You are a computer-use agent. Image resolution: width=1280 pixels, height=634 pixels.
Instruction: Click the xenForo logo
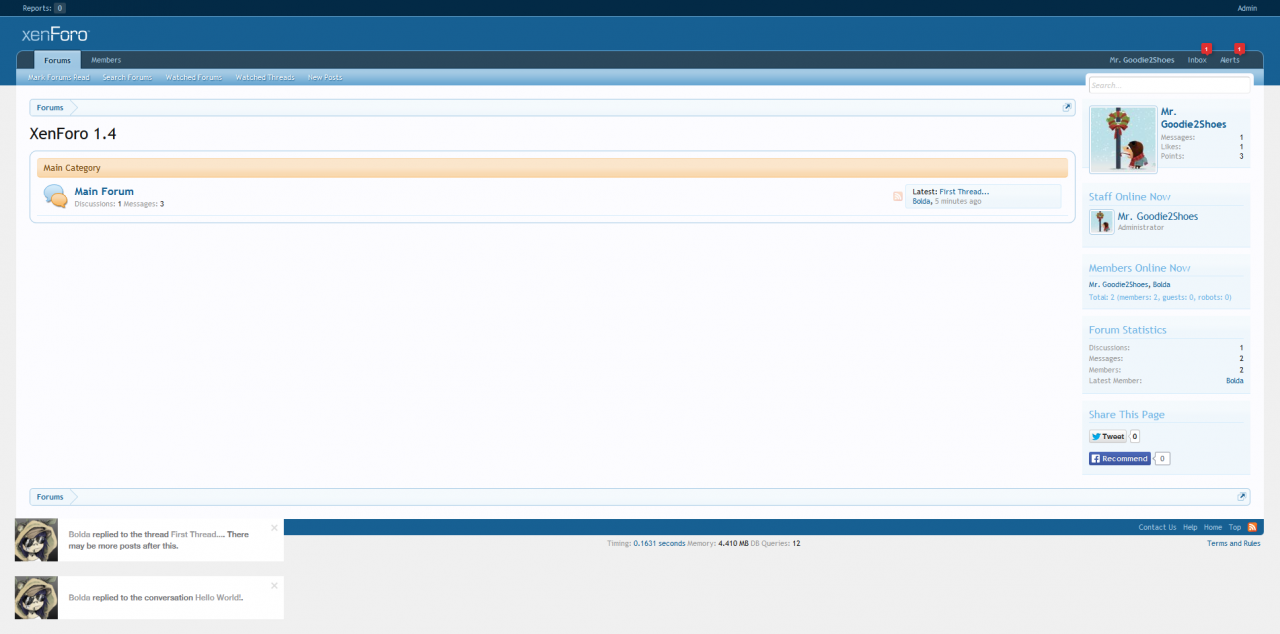pos(55,34)
